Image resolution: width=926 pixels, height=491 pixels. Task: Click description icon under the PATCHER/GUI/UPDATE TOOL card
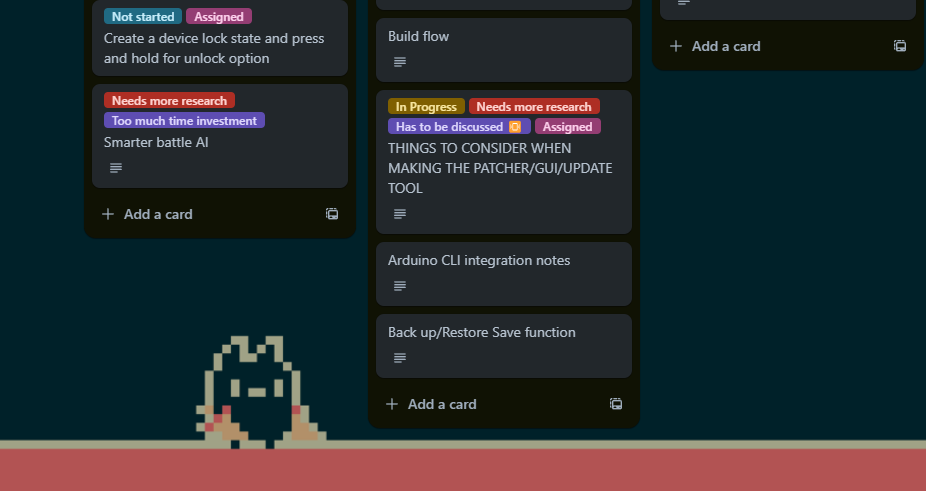[x=400, y=214]
